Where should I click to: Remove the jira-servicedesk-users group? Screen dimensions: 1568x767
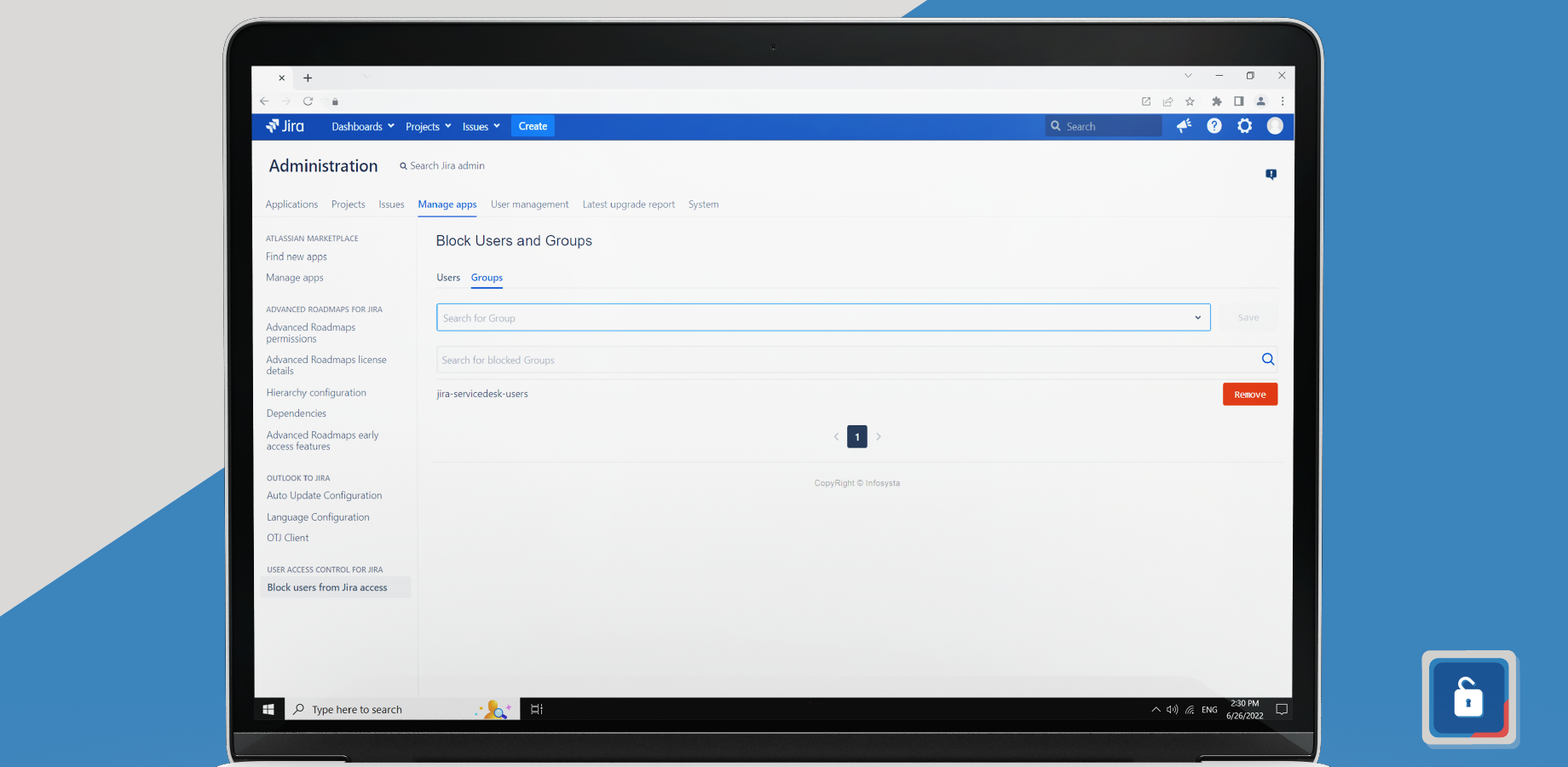[x=1249, y=394]
